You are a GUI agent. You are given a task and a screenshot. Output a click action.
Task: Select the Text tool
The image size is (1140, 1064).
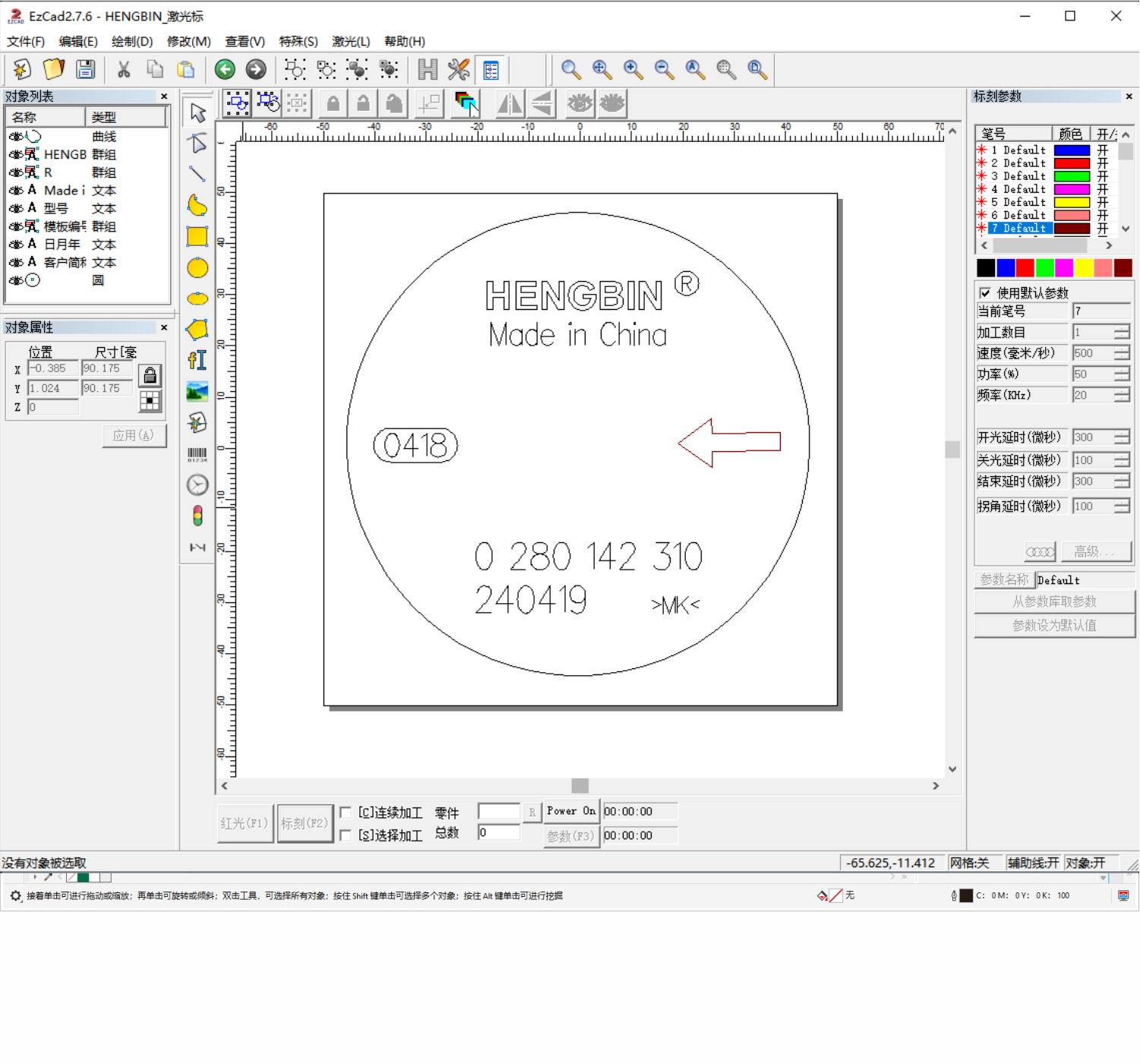tap(197, 361)
